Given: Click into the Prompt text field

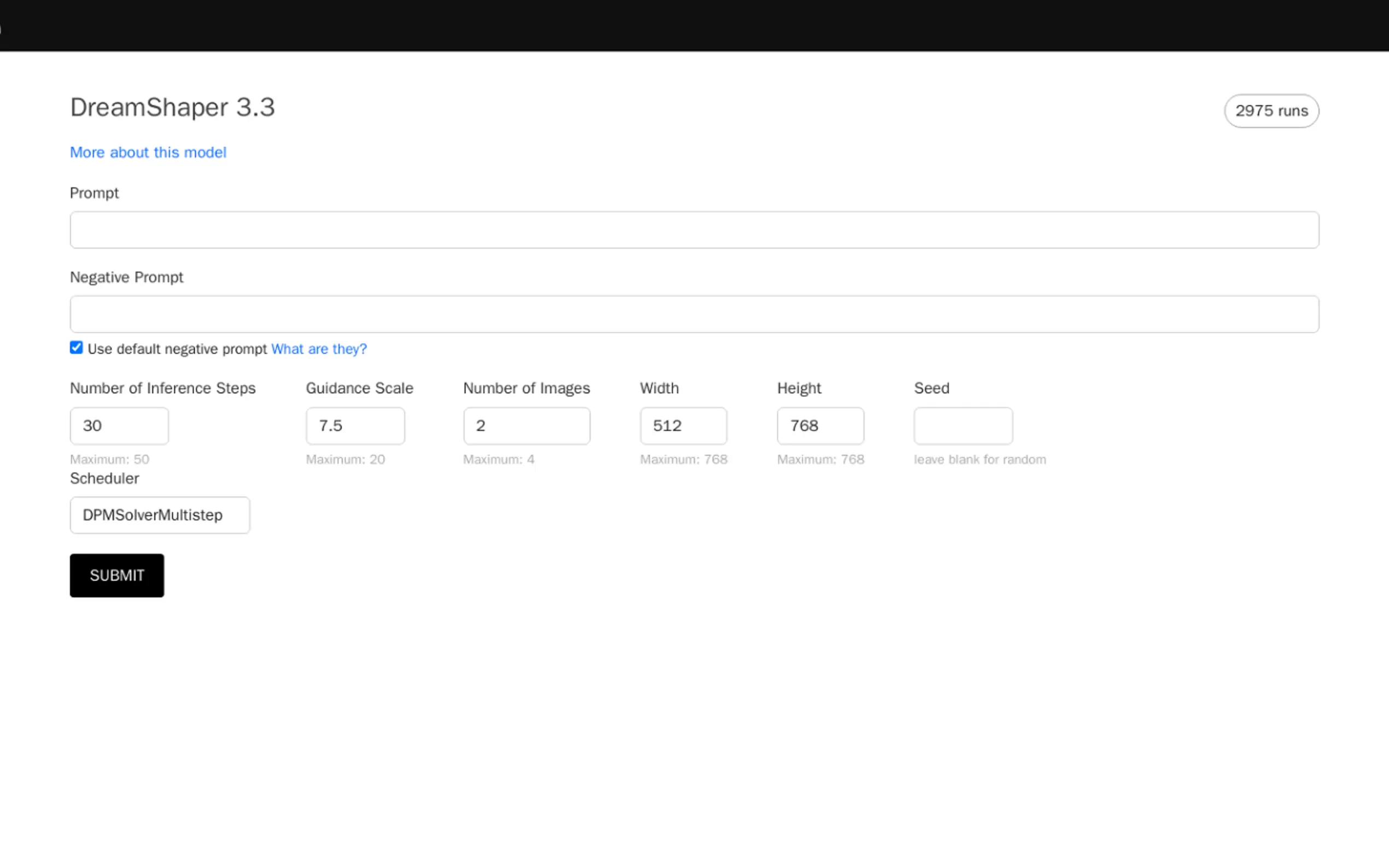Looking at the screenshot, I should [693, 230].
